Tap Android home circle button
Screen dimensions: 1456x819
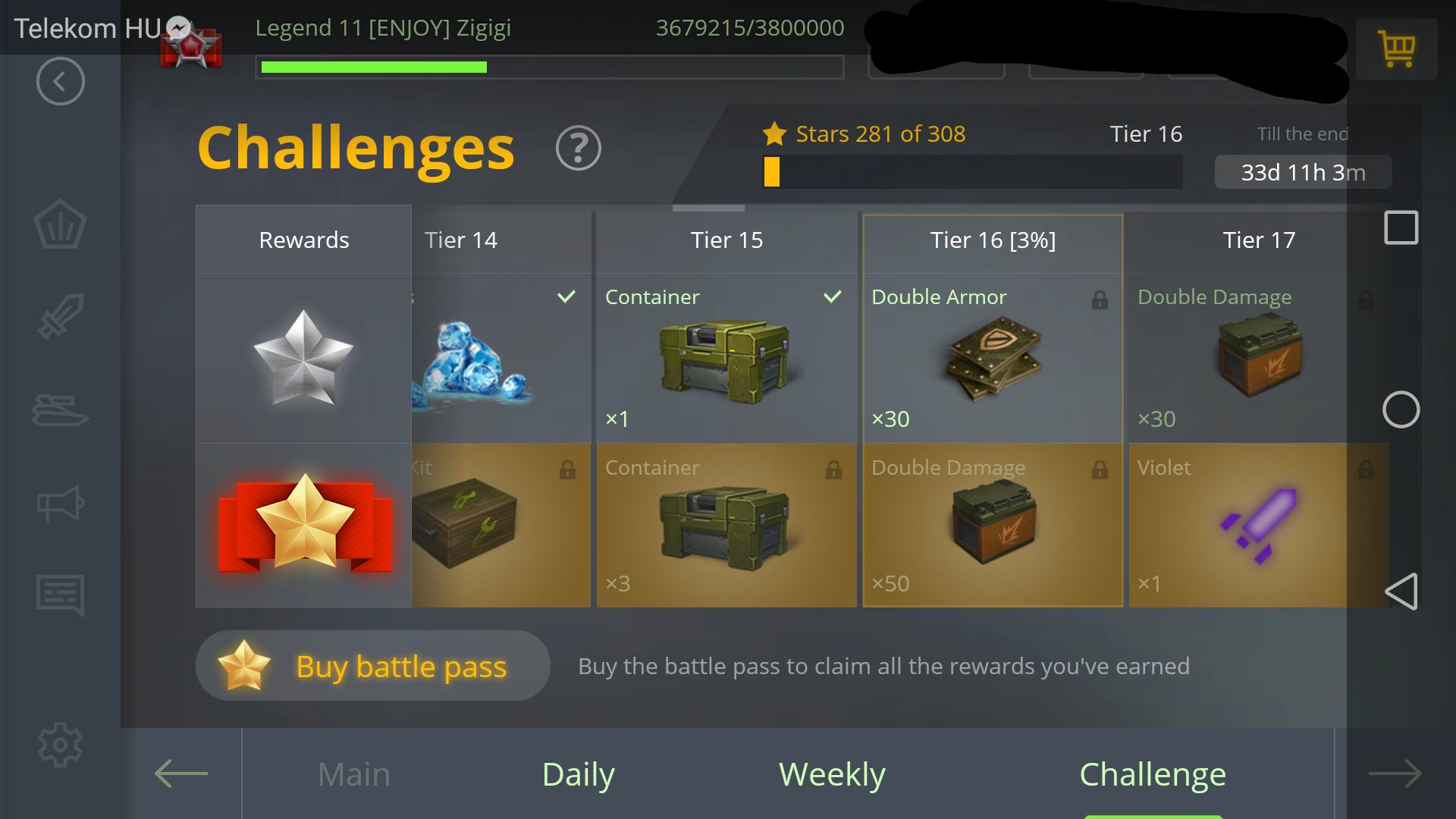[1401, 409]
